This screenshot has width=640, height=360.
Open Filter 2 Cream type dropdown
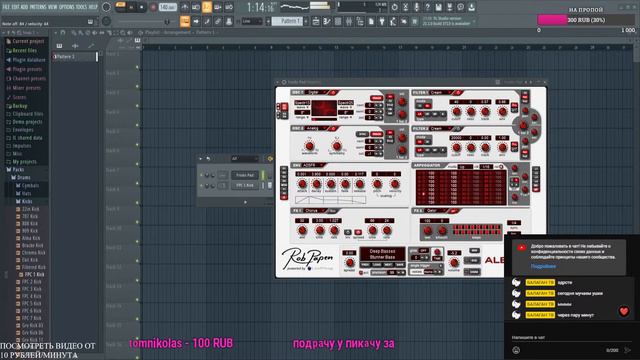[441, 129]
